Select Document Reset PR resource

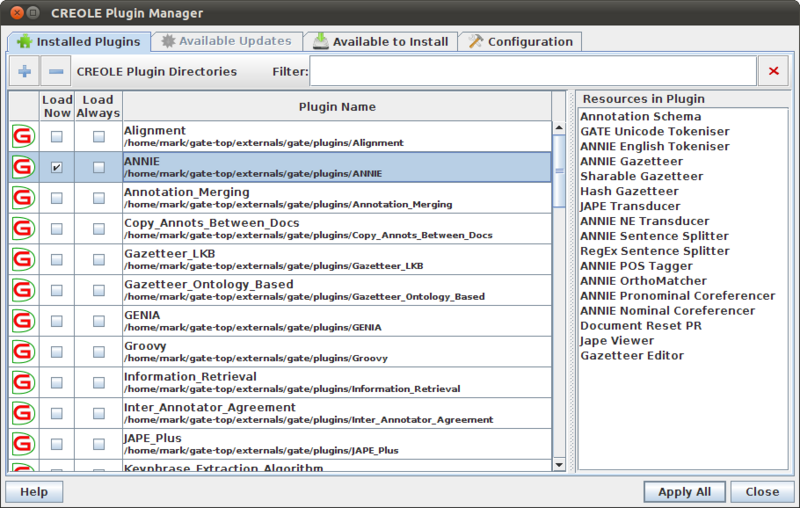click(641, 325)
